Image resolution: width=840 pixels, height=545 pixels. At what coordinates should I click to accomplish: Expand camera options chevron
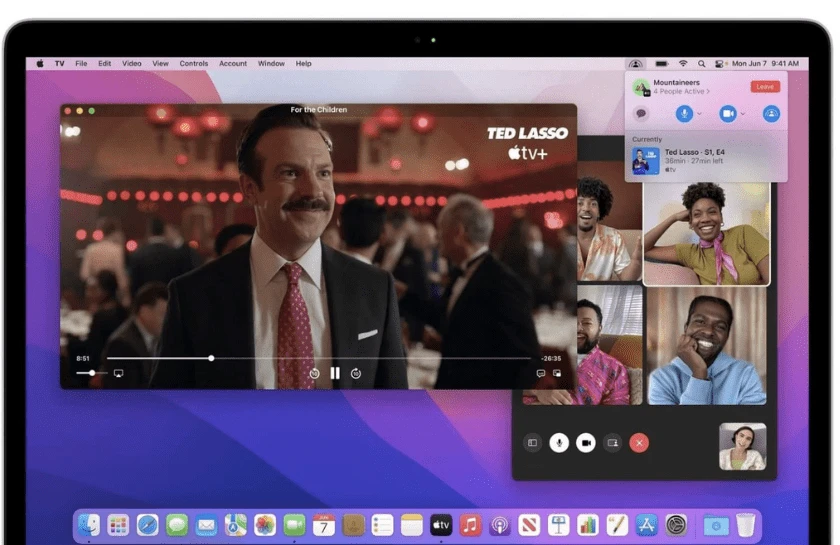[742, 114]
